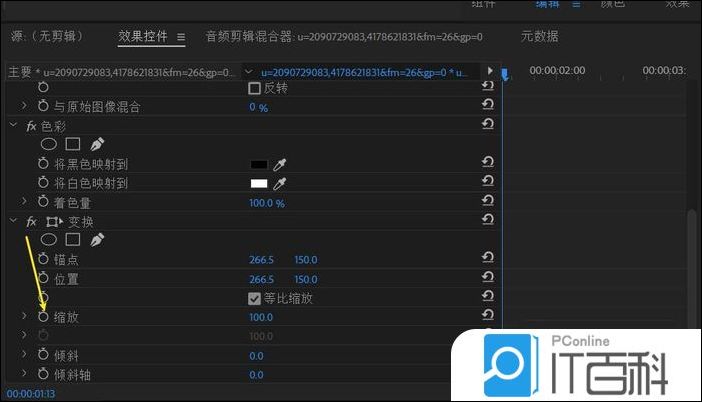Toggle animation stopwatch for 倾斜轴

pos(43,374)
